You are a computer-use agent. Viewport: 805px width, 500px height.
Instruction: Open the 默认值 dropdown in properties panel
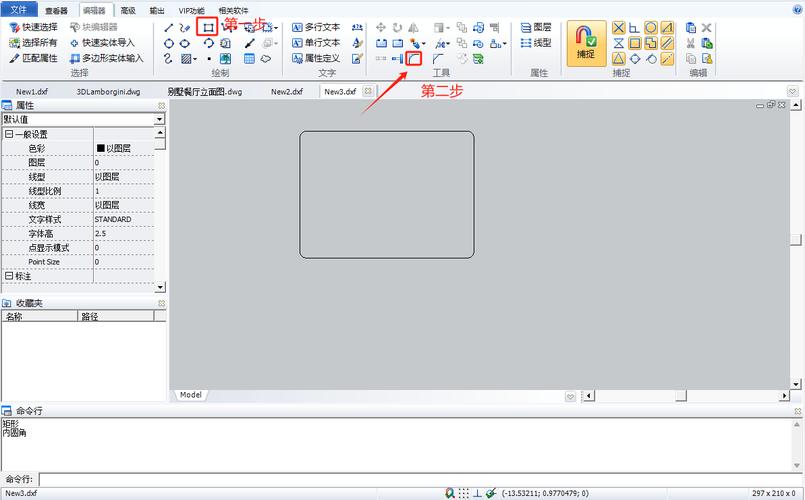160,119
